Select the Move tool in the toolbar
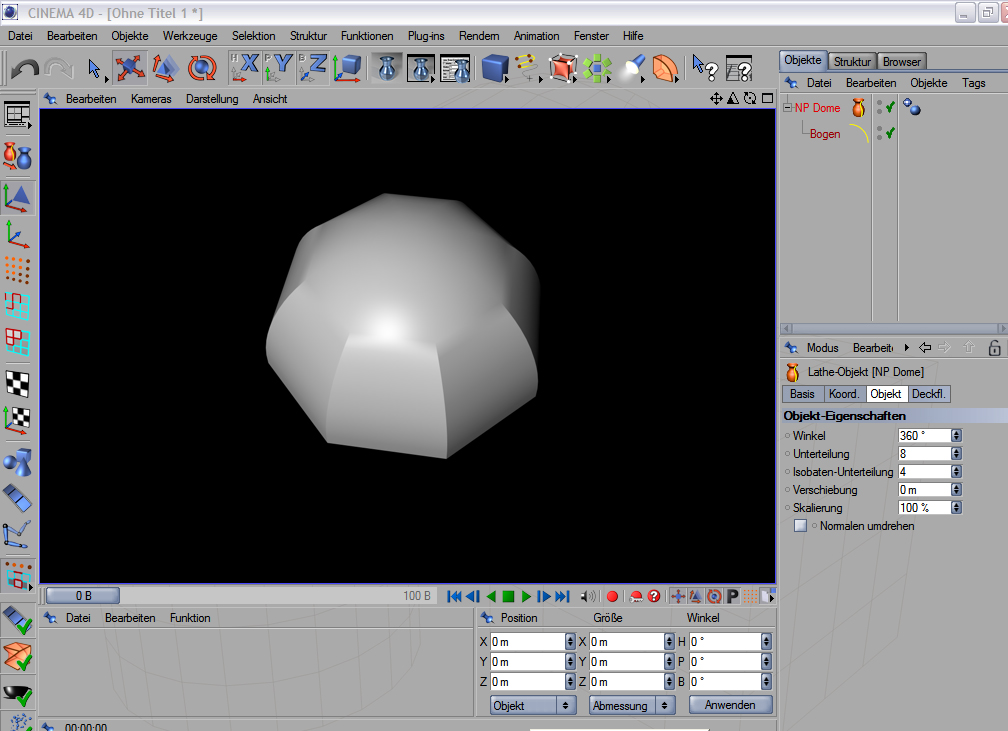 (129, 68)
